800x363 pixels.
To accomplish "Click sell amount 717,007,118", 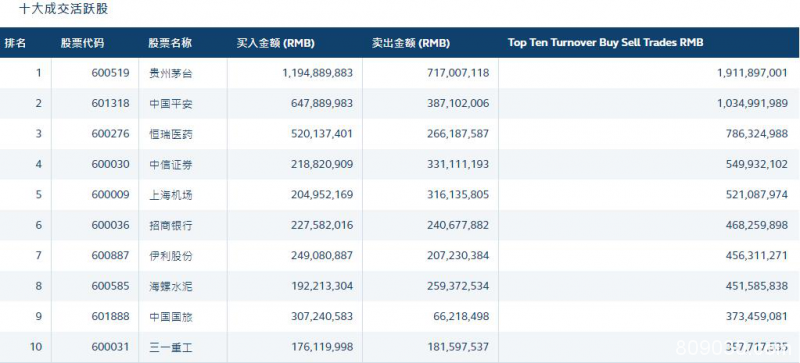I will pos(458,73).
